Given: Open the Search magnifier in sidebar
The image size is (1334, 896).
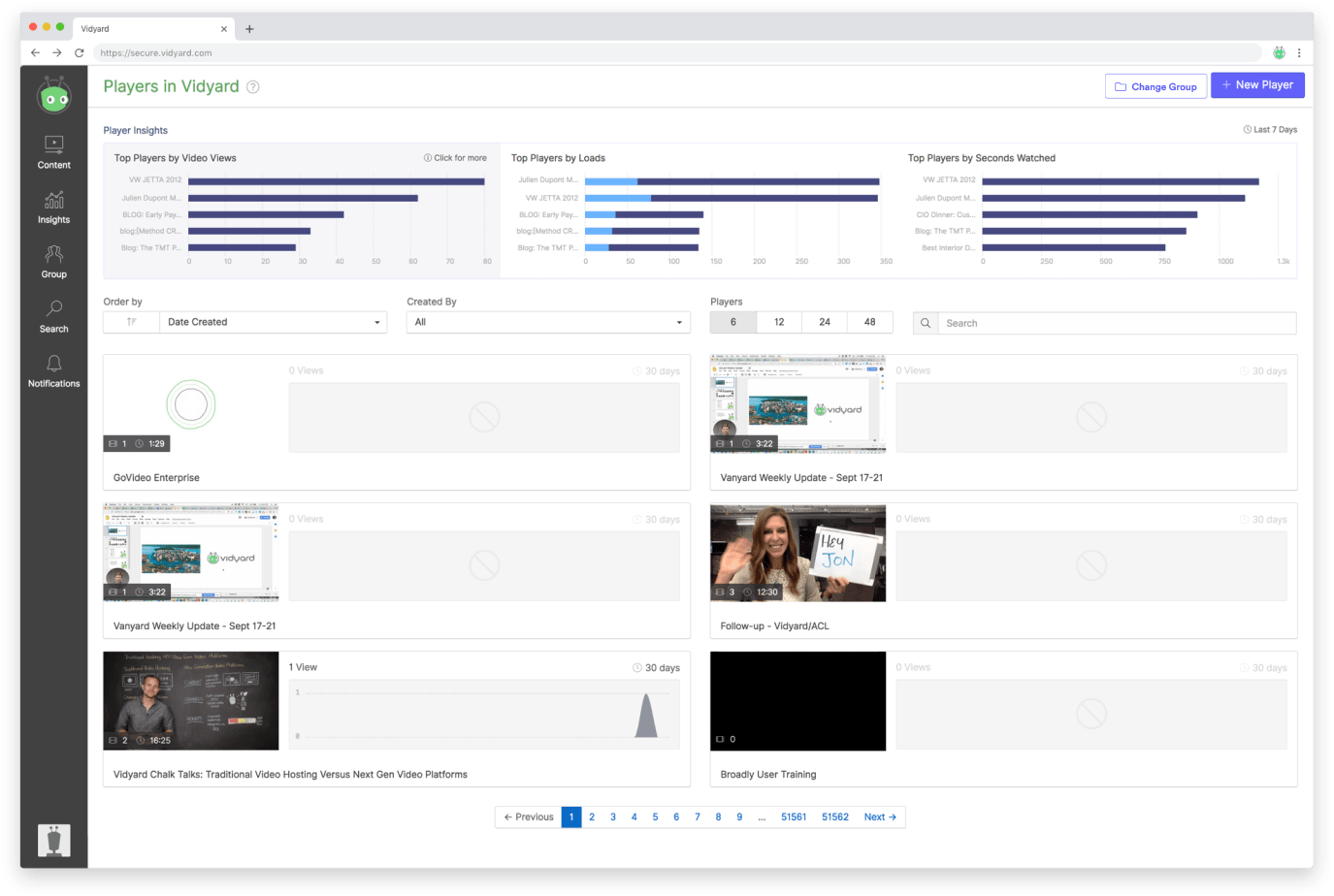Looking at the screenshot, I should click(54, 308).
